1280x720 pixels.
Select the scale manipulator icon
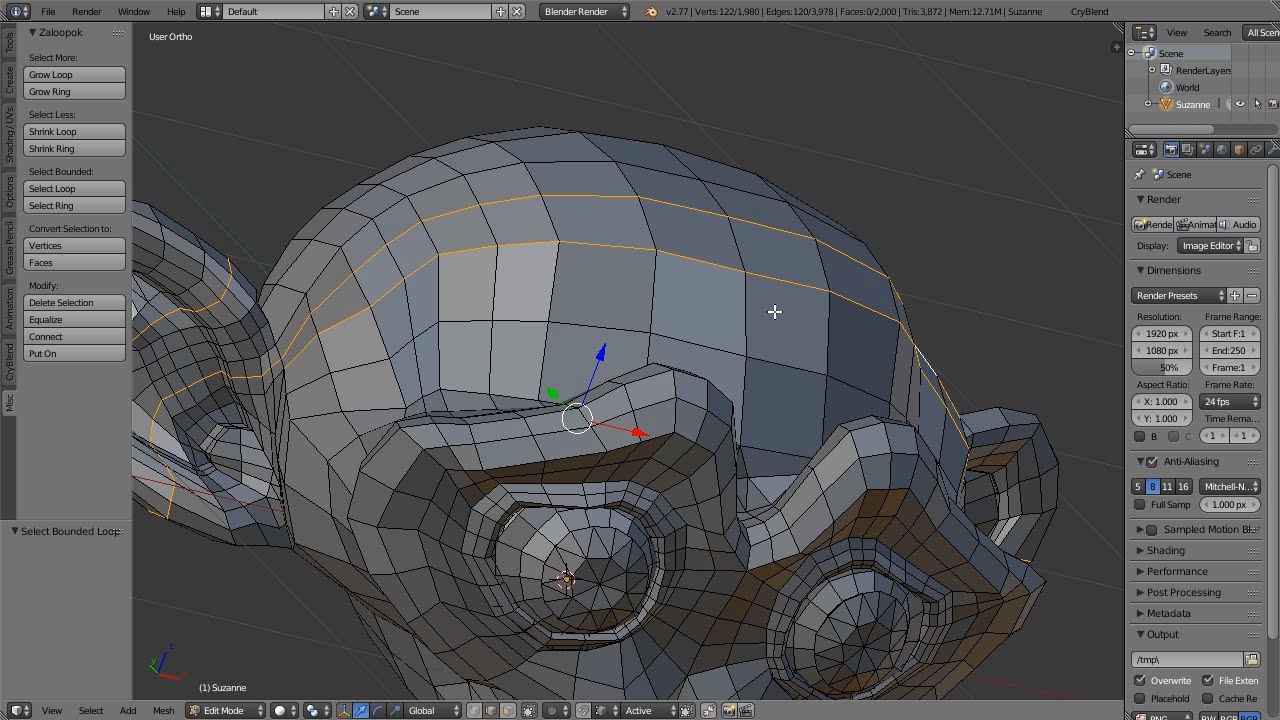point(396,711)
